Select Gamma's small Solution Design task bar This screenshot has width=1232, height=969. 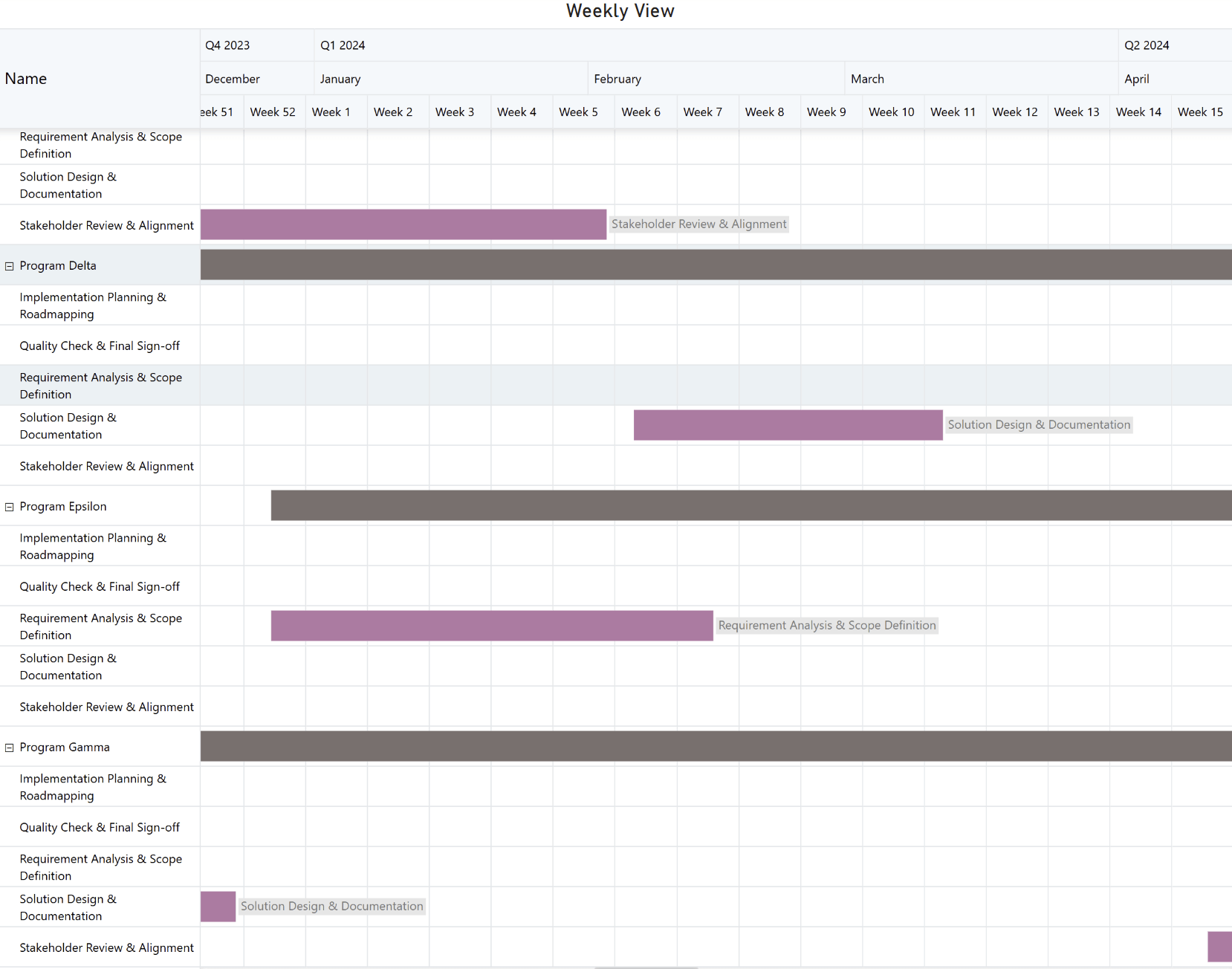click(x=218, y=907)
